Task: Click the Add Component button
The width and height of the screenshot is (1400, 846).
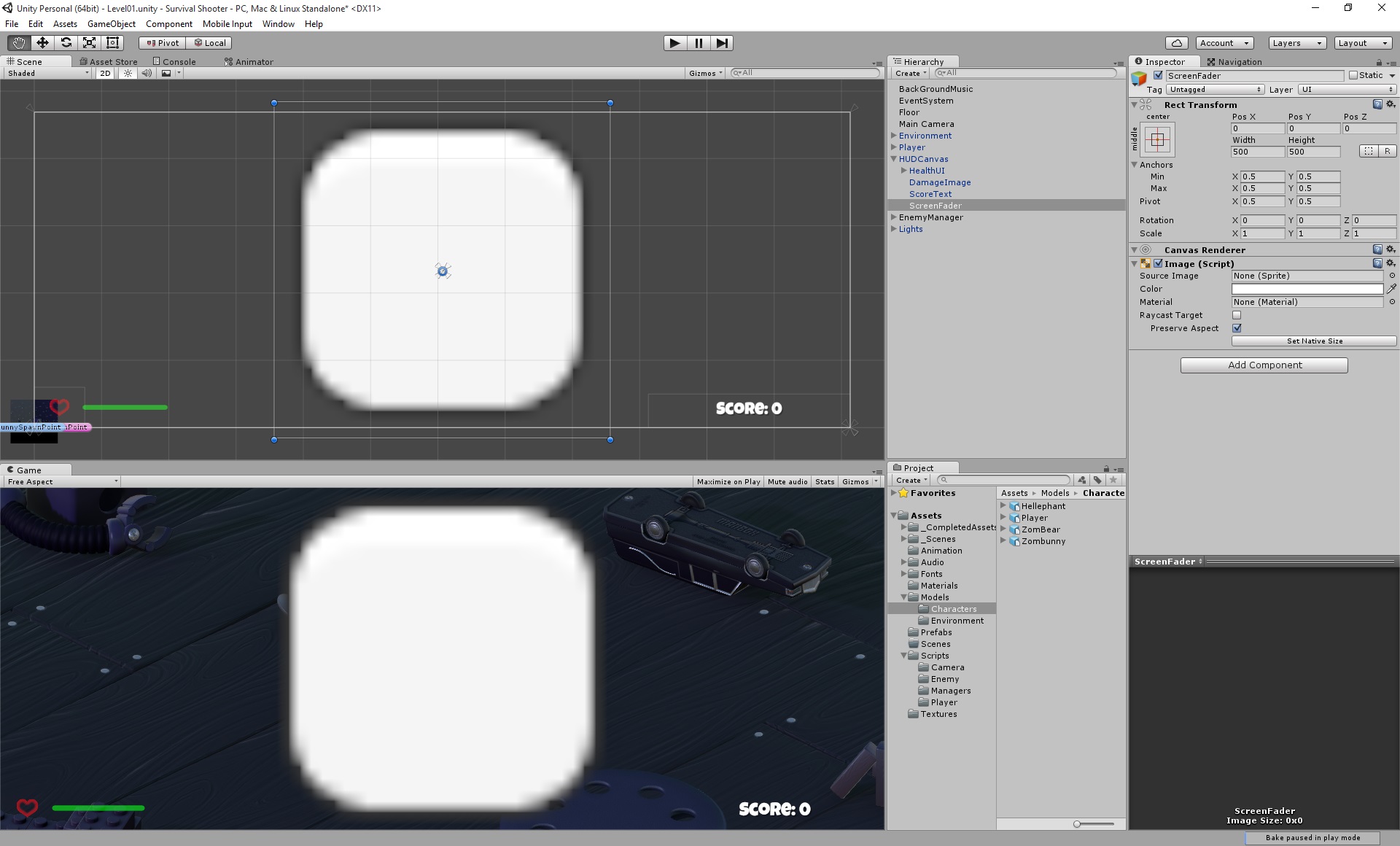Action: pyautogui.click(x=1264, y=365)
